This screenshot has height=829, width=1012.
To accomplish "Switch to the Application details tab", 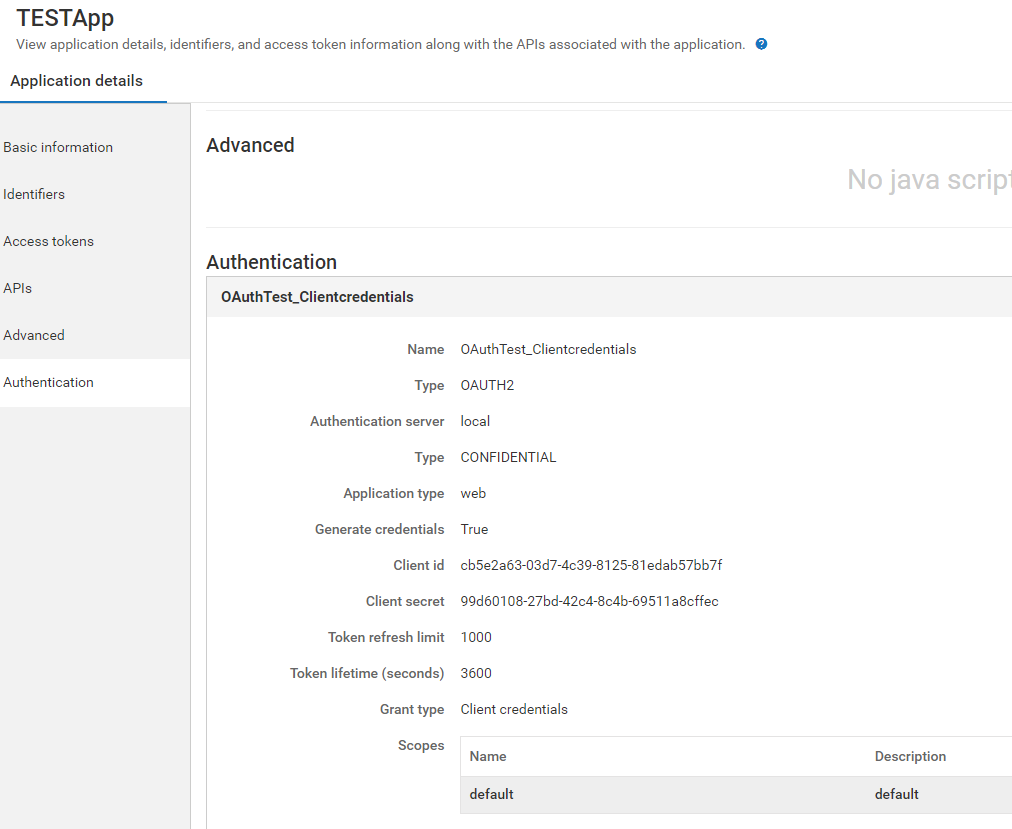I will 76,81.
